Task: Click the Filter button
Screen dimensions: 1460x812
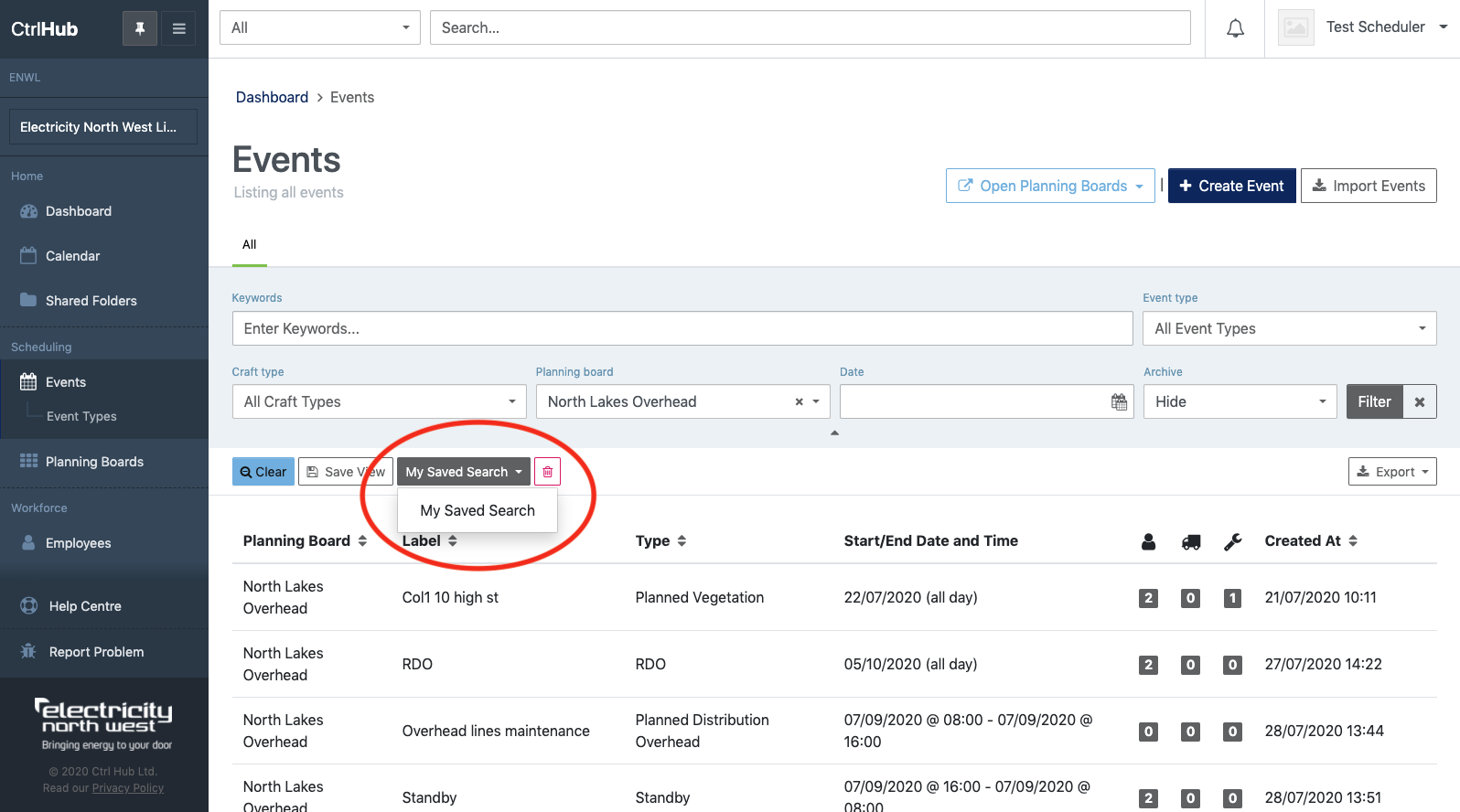Action: click(x=1374, y=401)
